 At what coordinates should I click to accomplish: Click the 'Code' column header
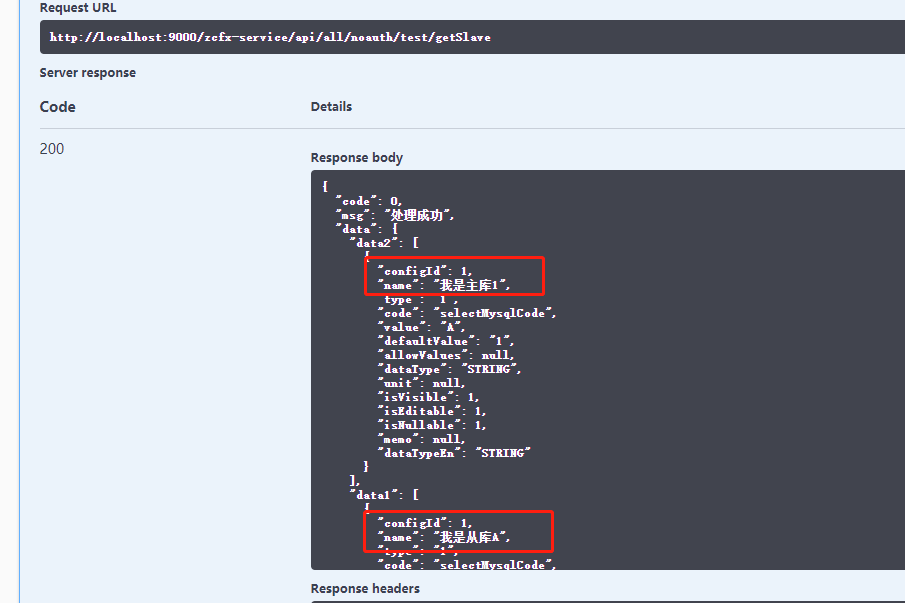(x=57, y=107)
